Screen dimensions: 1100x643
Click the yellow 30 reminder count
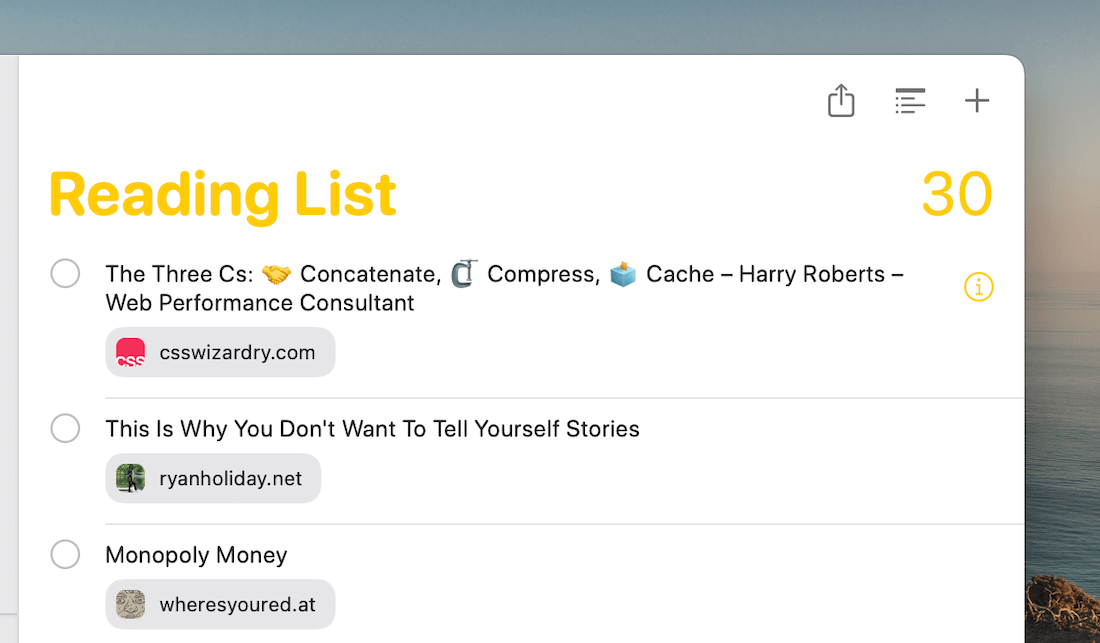tap(956, 194)
